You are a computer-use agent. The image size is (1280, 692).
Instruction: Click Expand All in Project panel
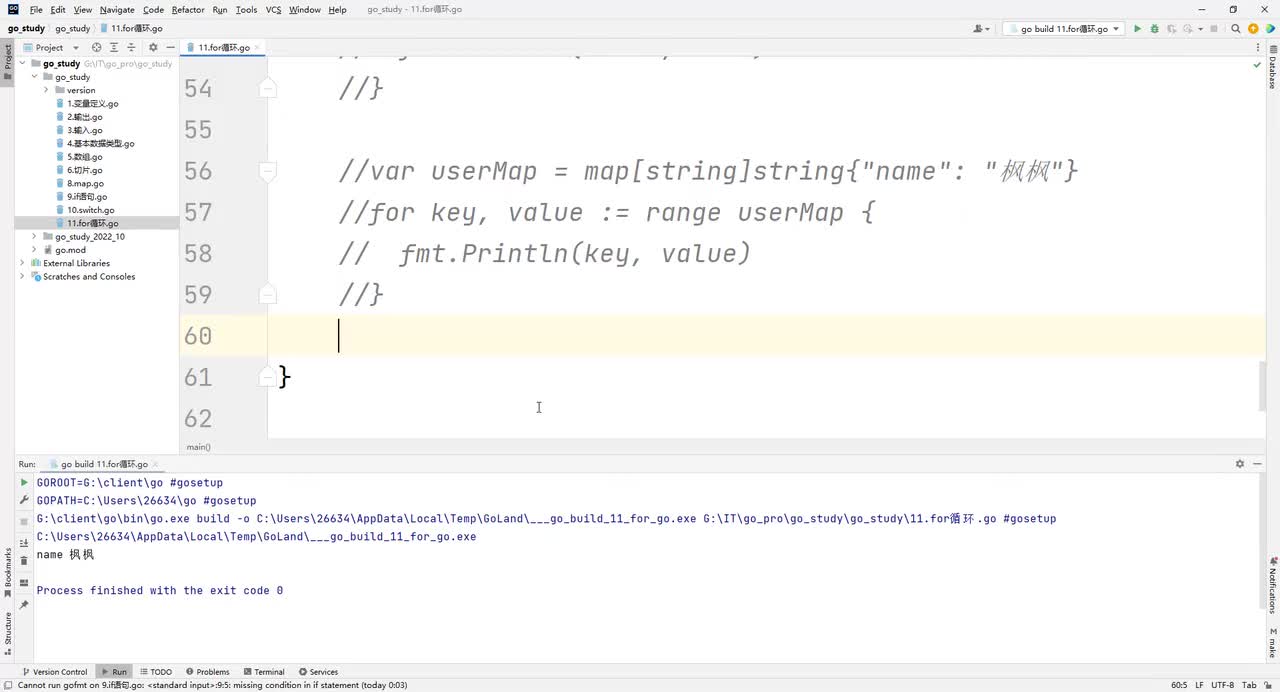coord(115,47)
